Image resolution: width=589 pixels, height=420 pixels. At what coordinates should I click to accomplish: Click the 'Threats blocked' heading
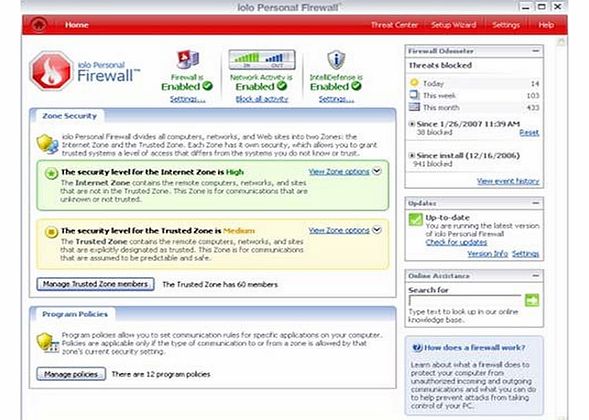click(440, 65)
